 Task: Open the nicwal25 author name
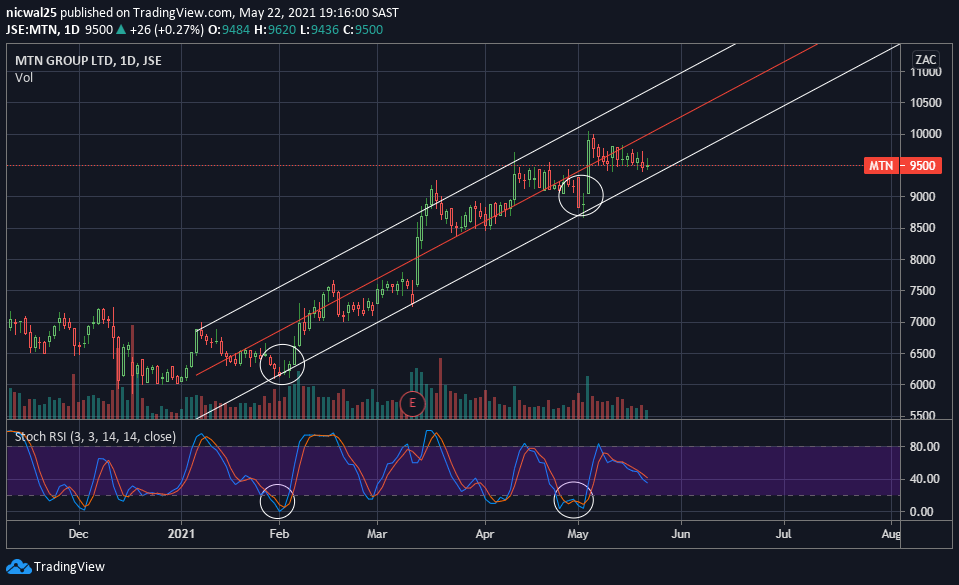point(32,12)
